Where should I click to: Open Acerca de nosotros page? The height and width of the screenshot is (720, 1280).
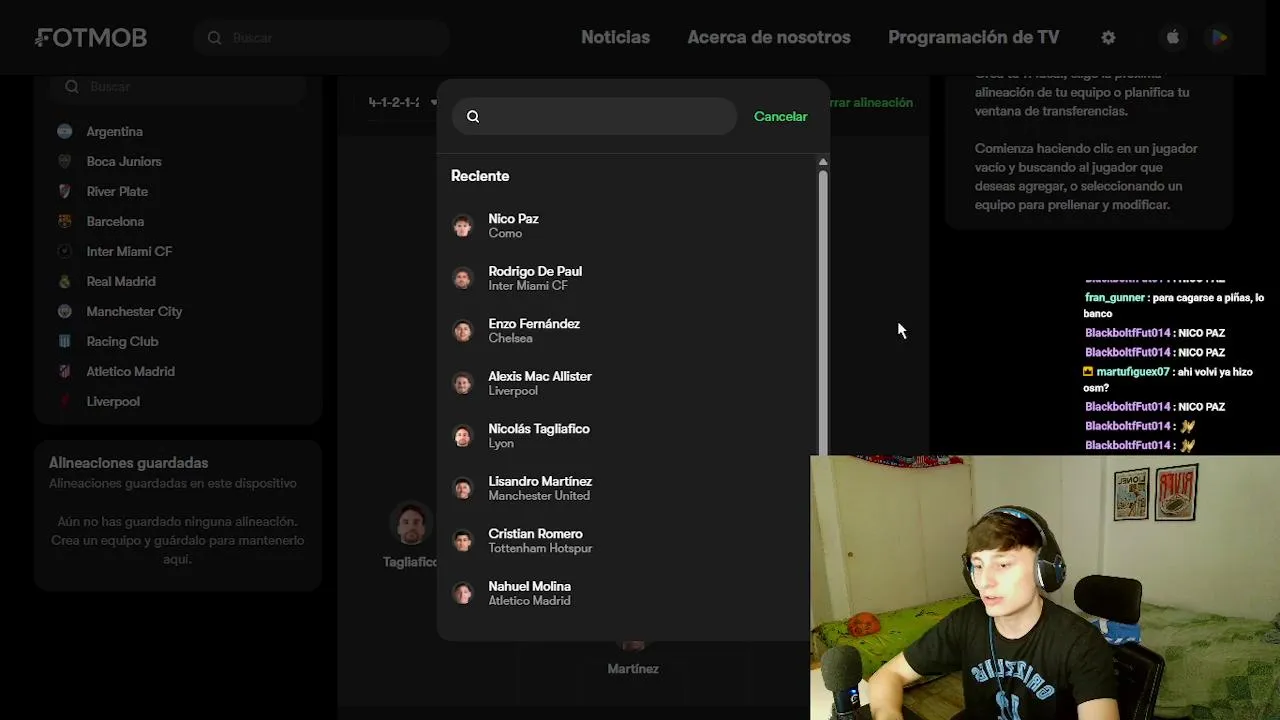[769, 37]
